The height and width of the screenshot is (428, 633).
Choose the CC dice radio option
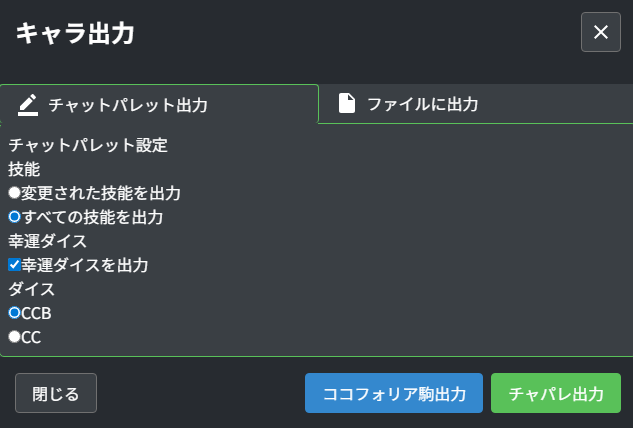[x=15, y=337]
